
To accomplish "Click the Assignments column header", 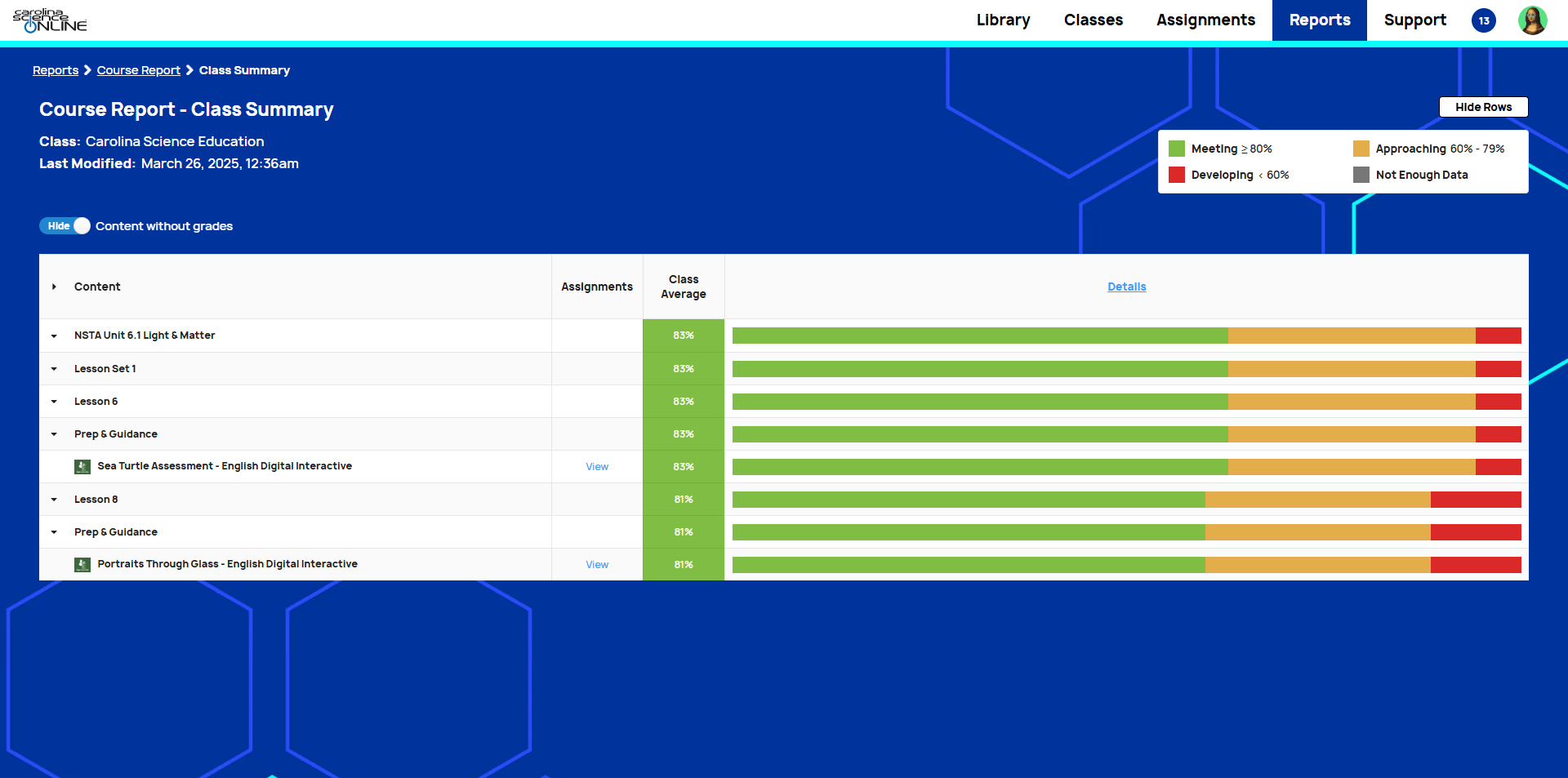I will 597,287.
